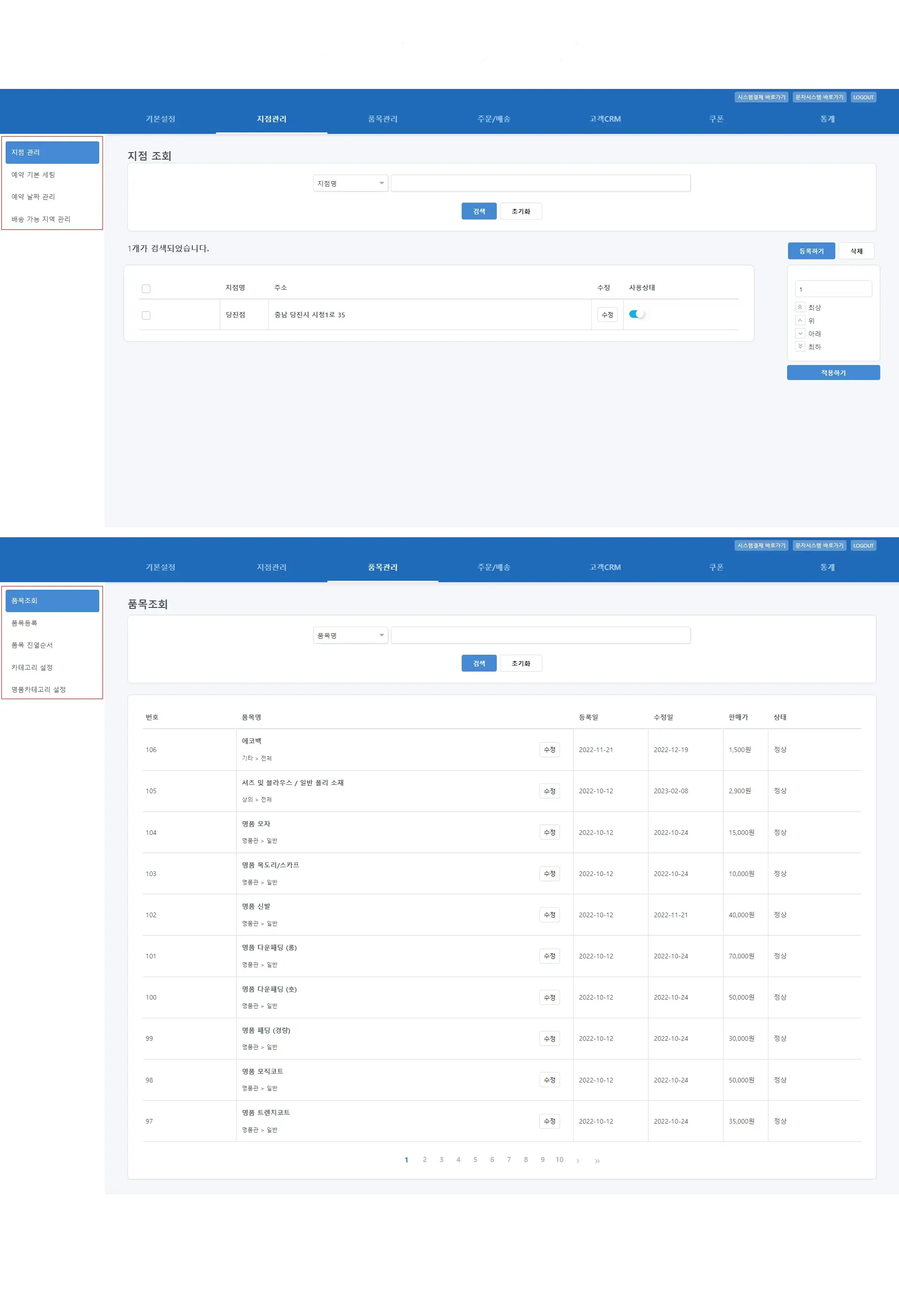Open 주문/배송 tab on the 지점 조회 page

pyautogui.click(x=494, y=119)
